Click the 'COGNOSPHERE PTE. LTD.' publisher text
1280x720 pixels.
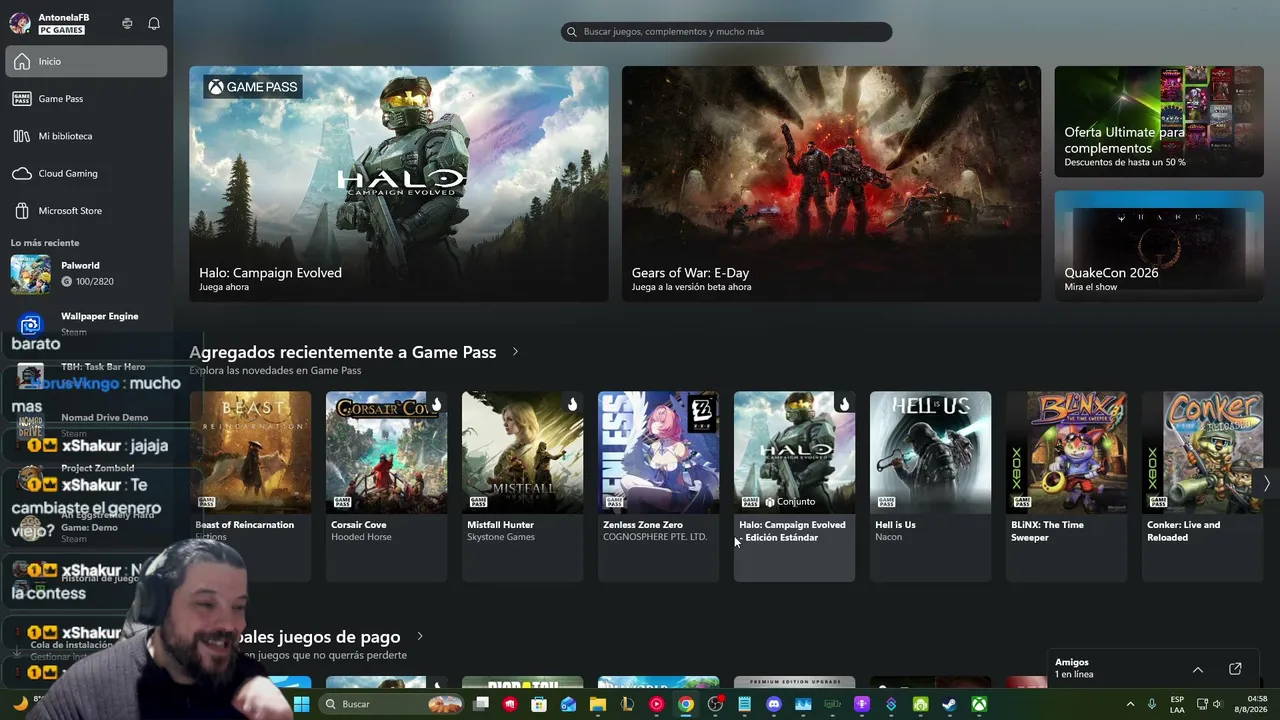655,537
